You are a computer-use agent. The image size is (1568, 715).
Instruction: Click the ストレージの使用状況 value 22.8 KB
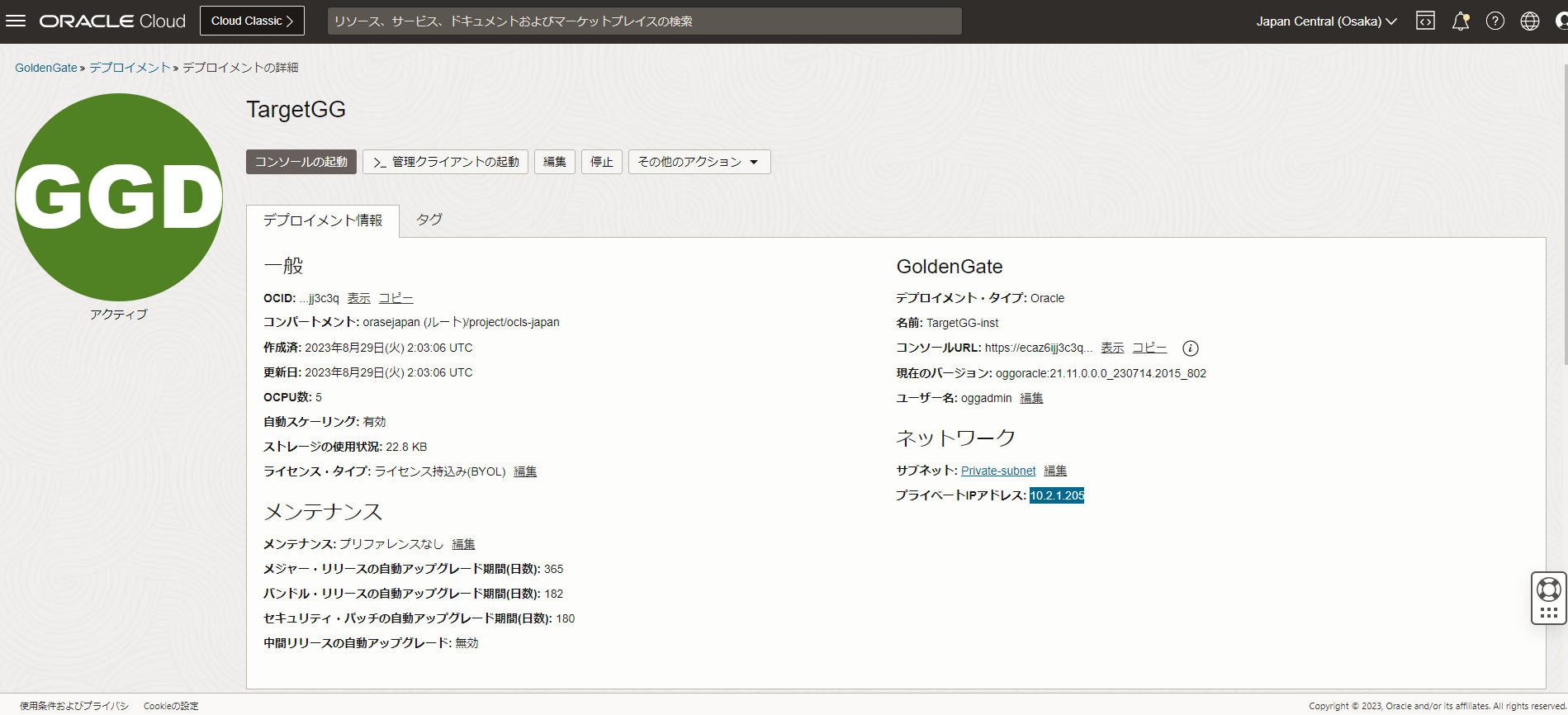coord(406,447)
